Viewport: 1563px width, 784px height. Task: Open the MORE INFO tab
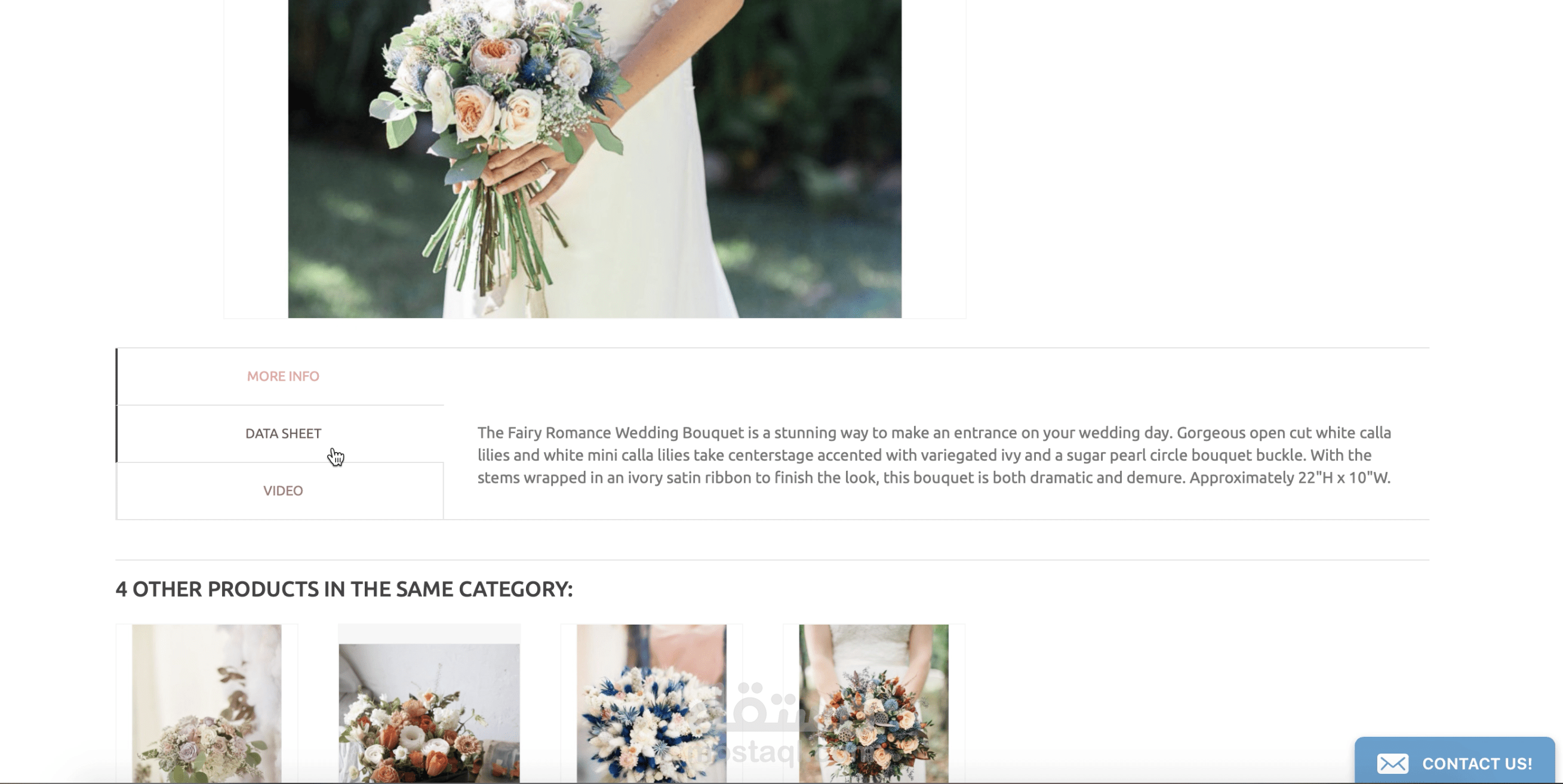tap(283, 376)
